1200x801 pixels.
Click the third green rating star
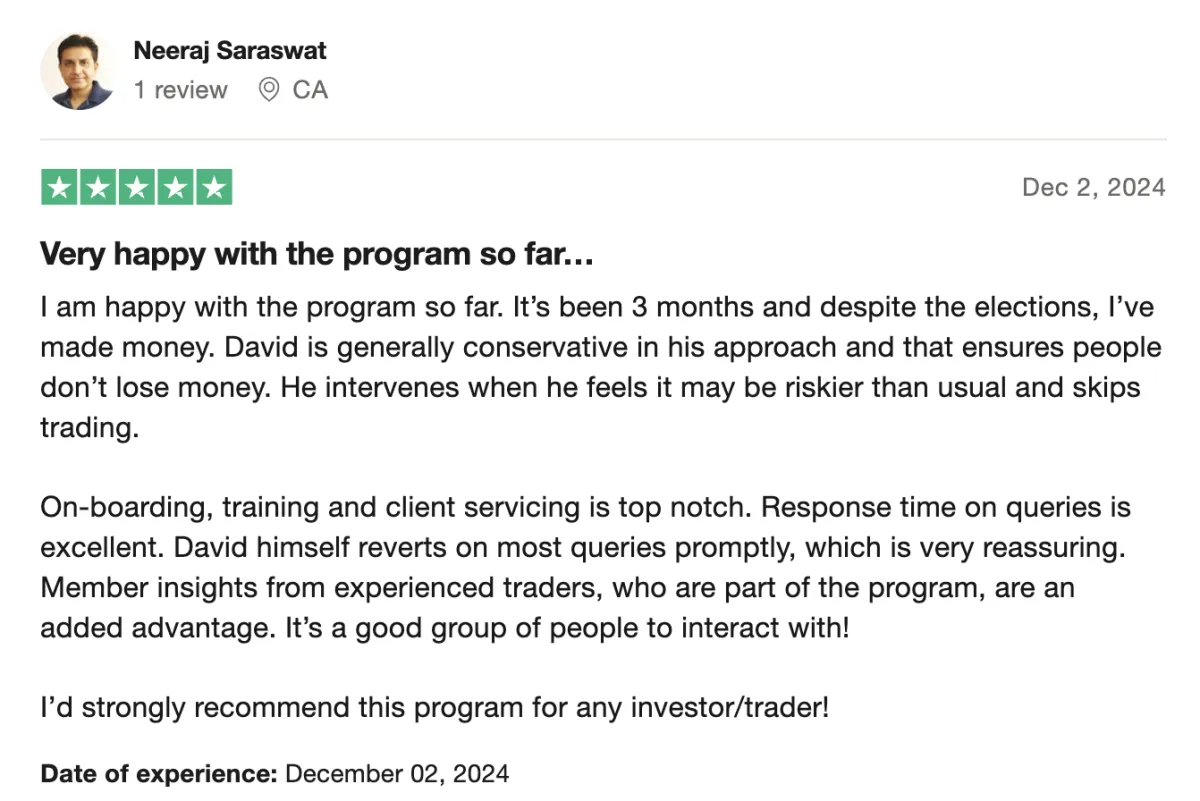point(136,188)
